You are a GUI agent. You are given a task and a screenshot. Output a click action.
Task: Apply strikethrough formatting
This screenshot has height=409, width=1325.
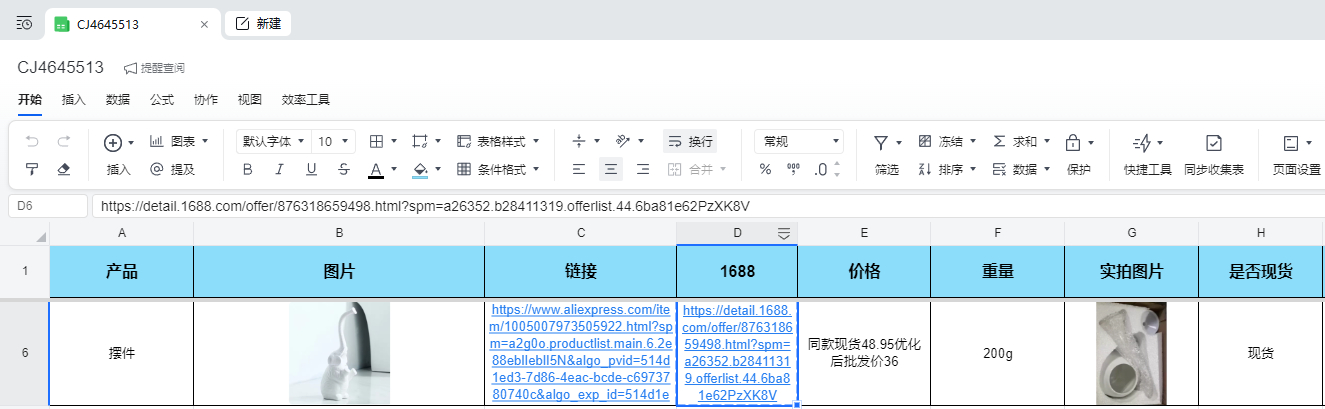click(x=344, y=169)
